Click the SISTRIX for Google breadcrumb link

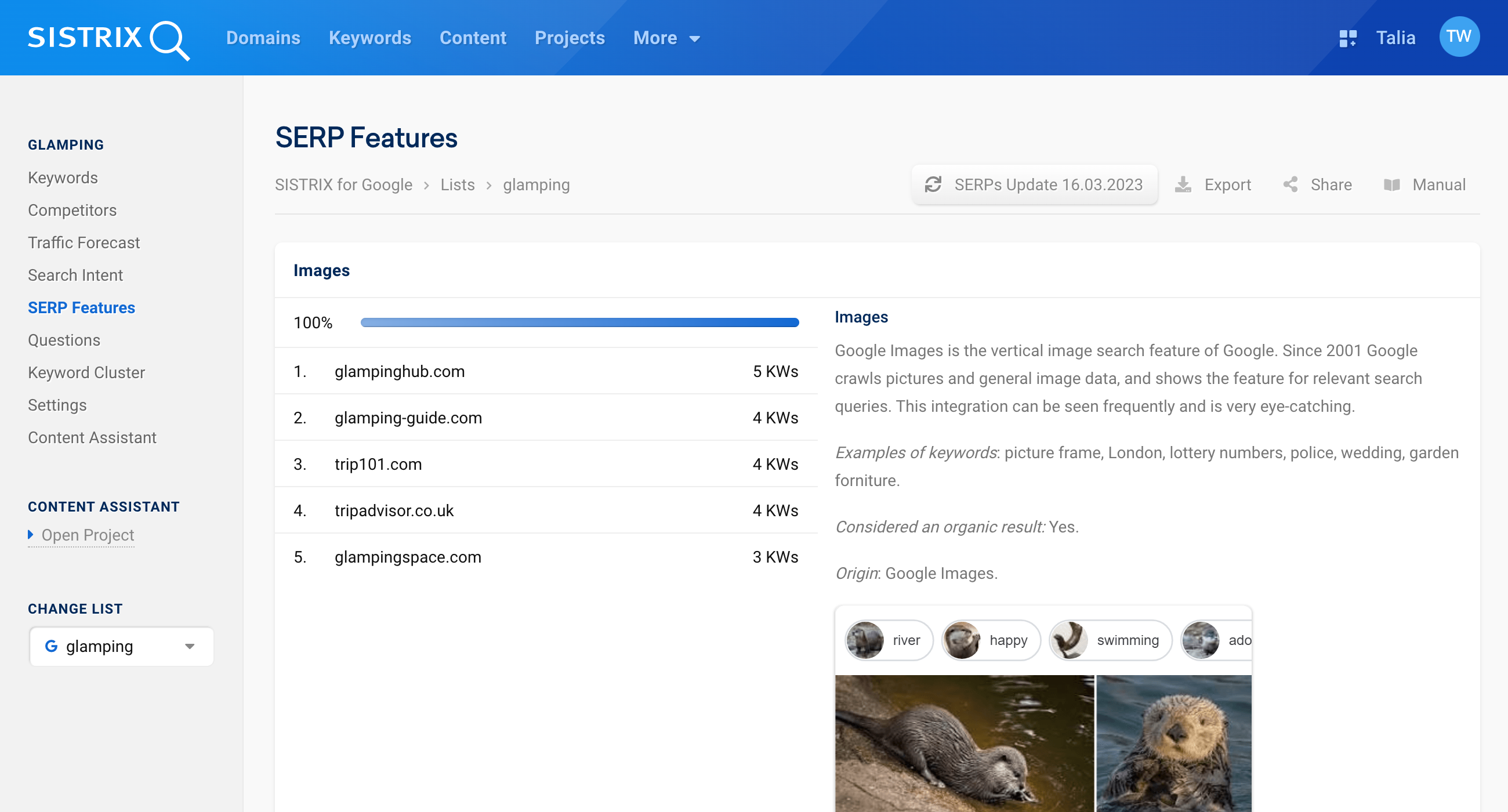click(x=345, y=184)
